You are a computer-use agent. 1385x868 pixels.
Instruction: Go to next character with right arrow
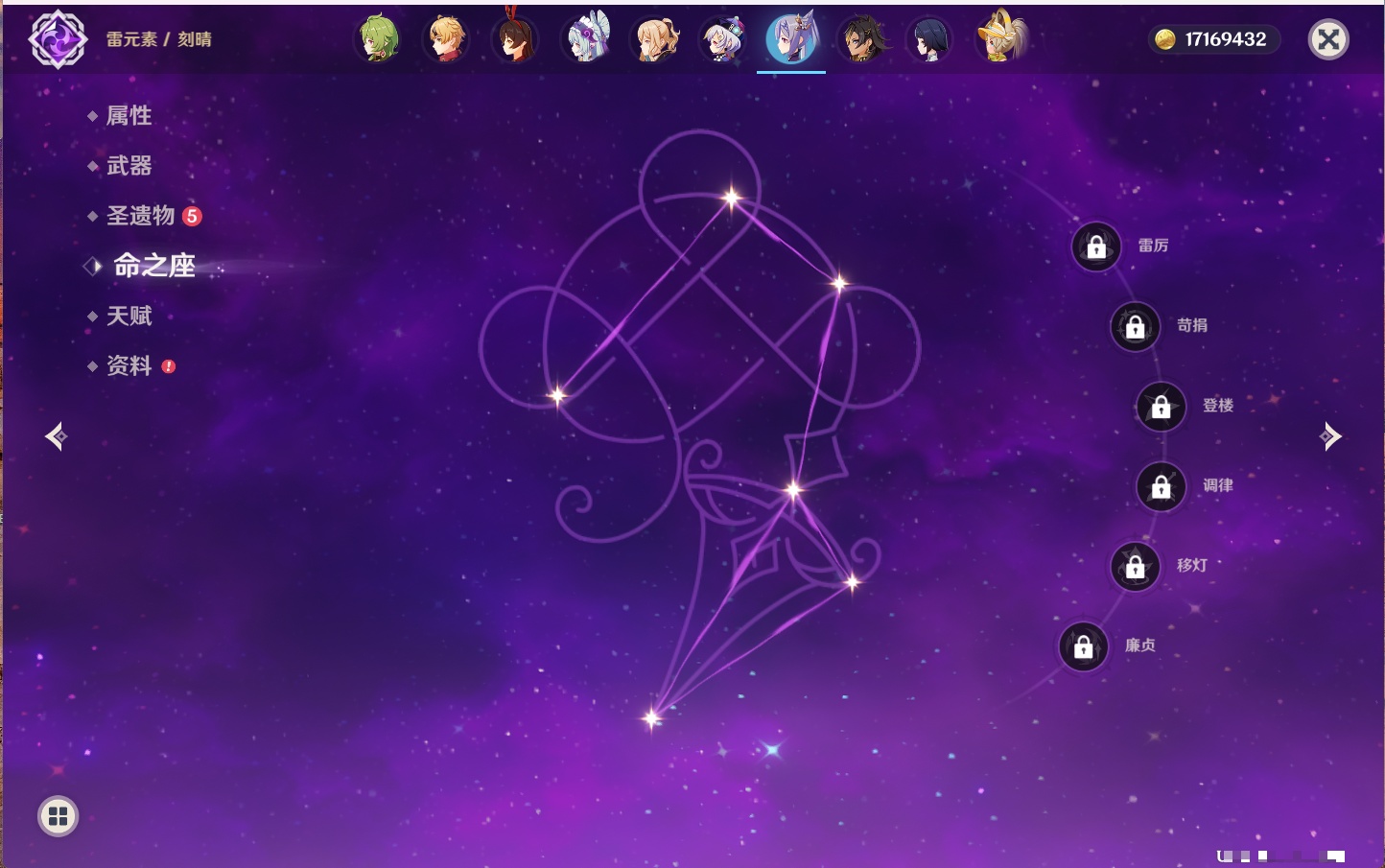click(1330, 436)
